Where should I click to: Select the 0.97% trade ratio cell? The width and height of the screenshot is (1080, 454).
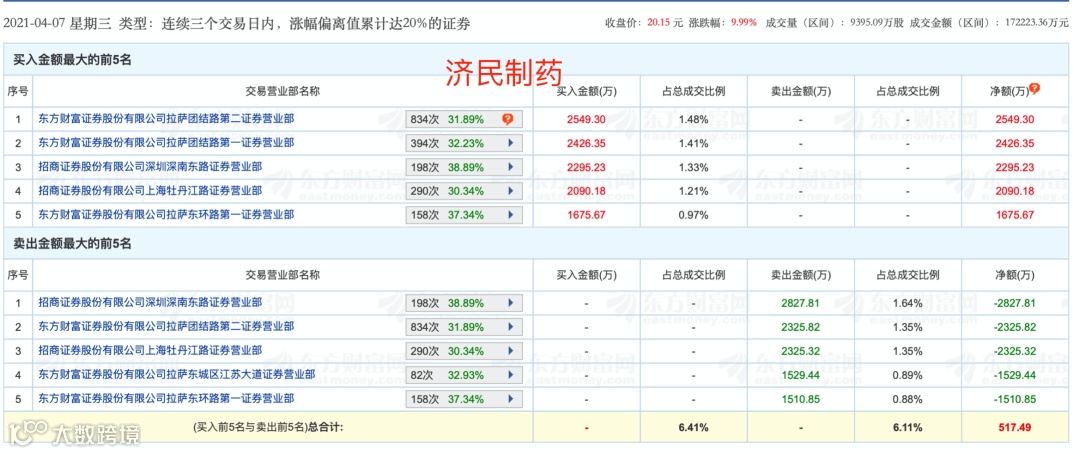pyautogui.click(x=694, y=215)
